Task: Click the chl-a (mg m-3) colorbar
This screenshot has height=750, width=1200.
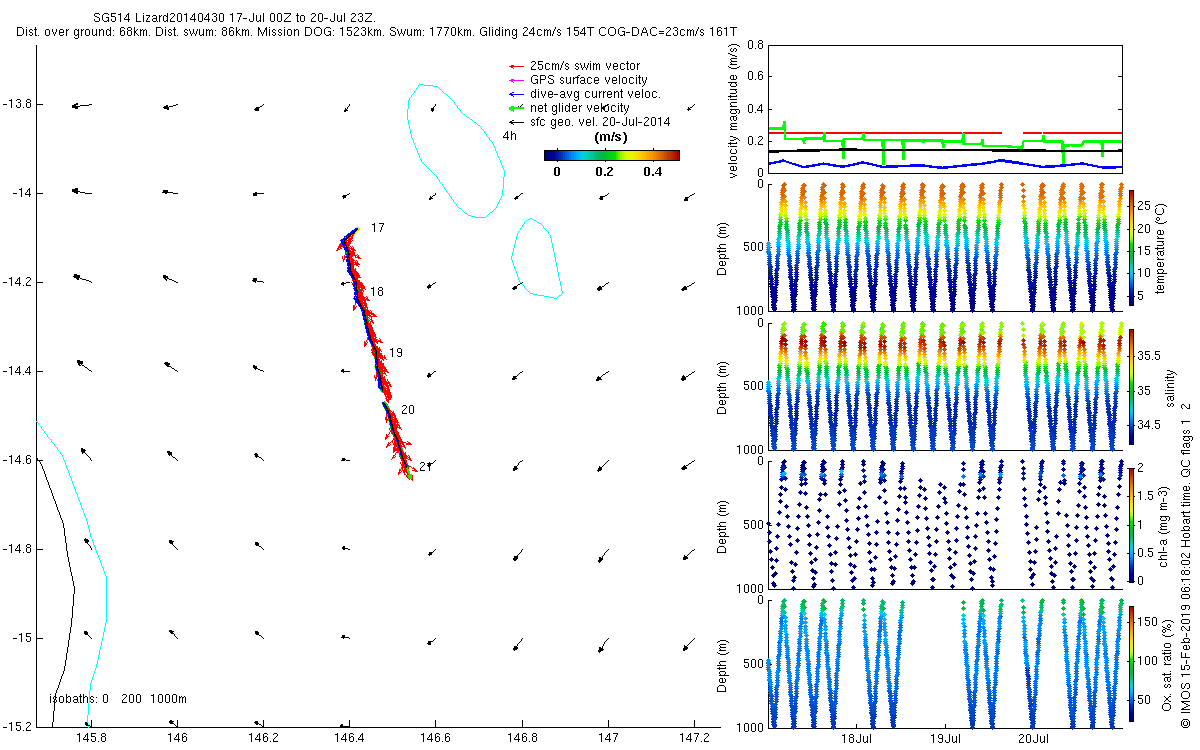Action: (1132, 525)
